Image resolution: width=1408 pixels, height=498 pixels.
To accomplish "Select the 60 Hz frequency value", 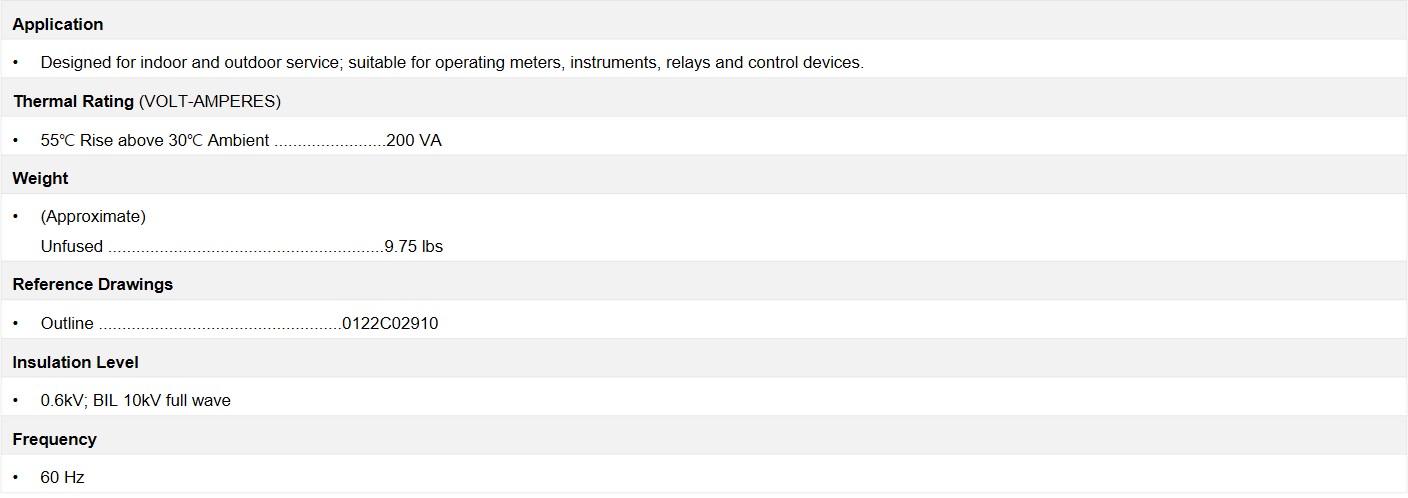I will (x=62, y=477).
